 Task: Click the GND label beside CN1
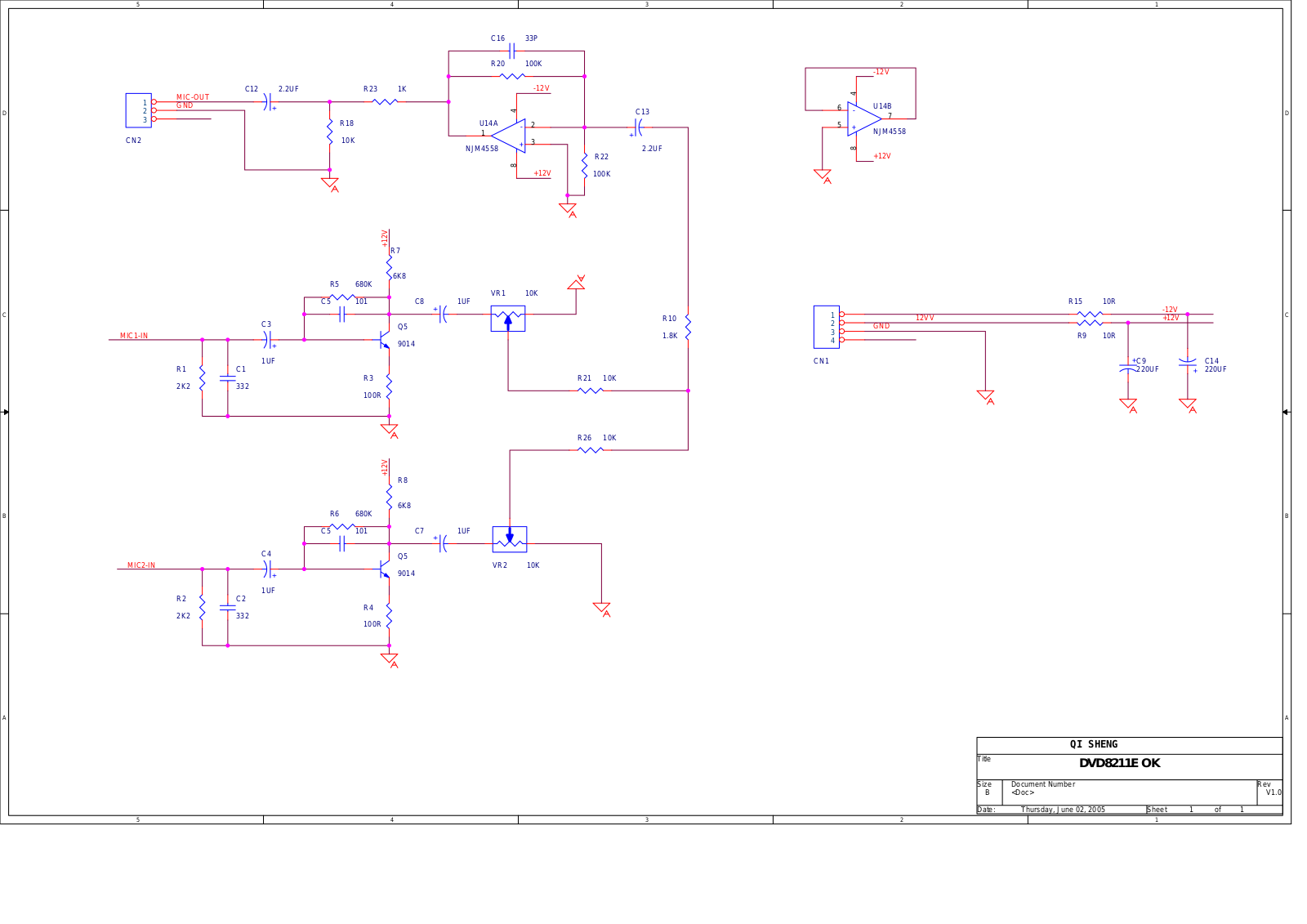tap(881, 326)
